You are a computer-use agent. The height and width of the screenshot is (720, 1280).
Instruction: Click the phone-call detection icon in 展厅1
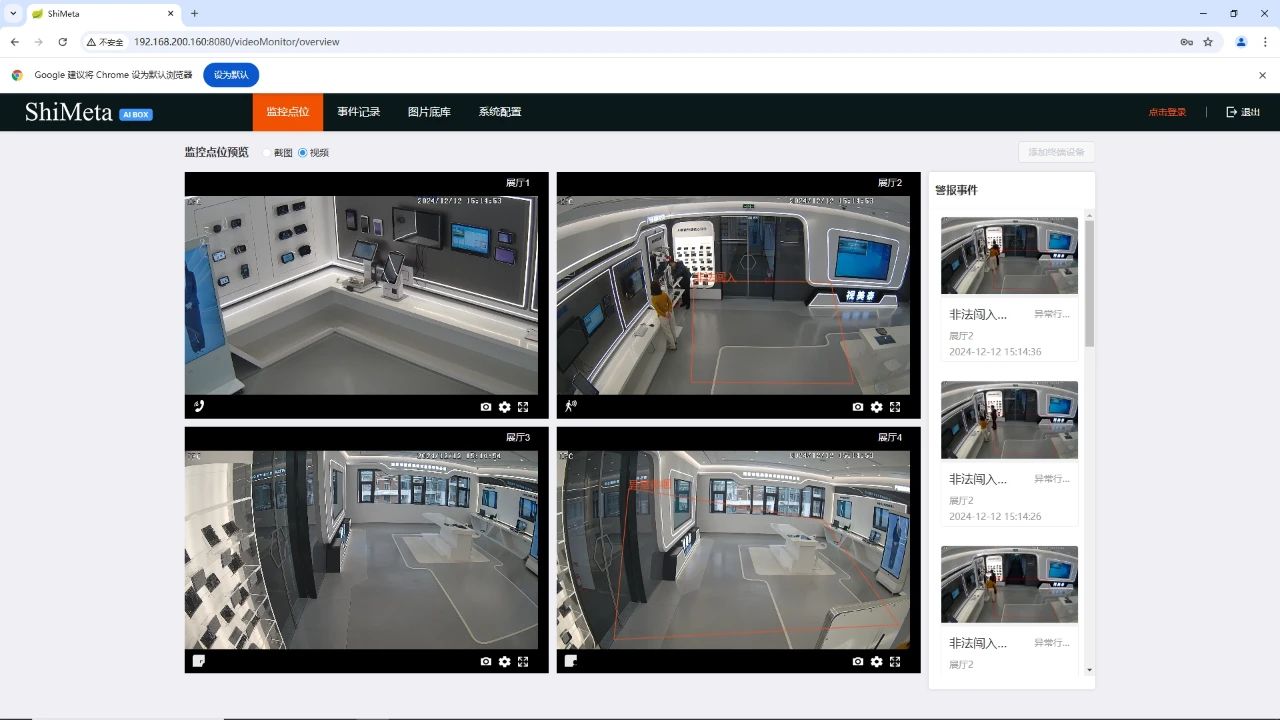199,406
